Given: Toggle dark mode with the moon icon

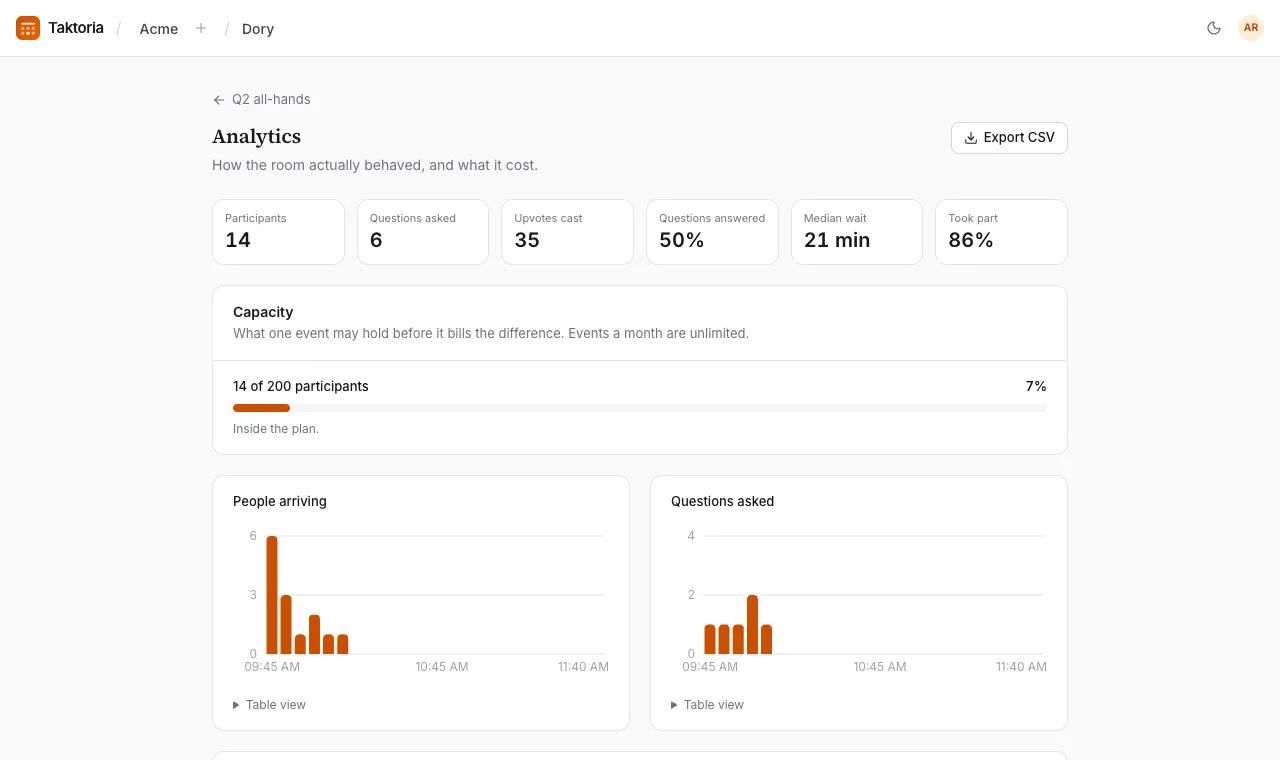Looking at the screenshot, I should tap(1214, 28).
